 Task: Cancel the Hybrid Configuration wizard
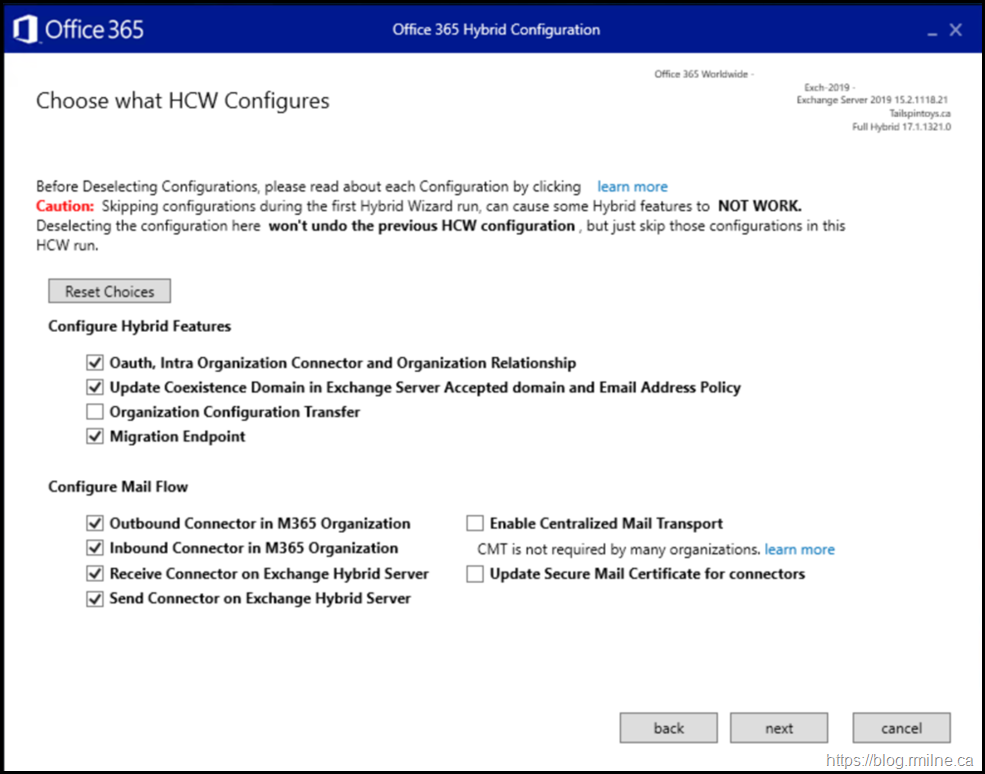(x=901, y=728)
